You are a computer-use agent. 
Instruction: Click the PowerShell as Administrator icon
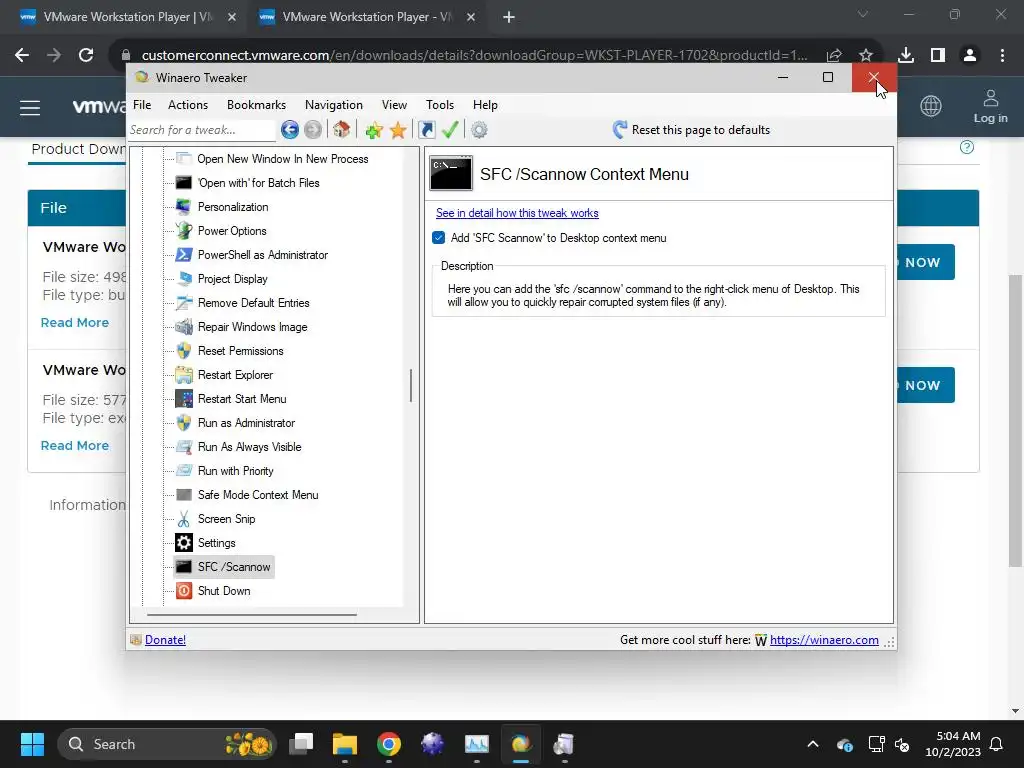[x=184, y=255]
